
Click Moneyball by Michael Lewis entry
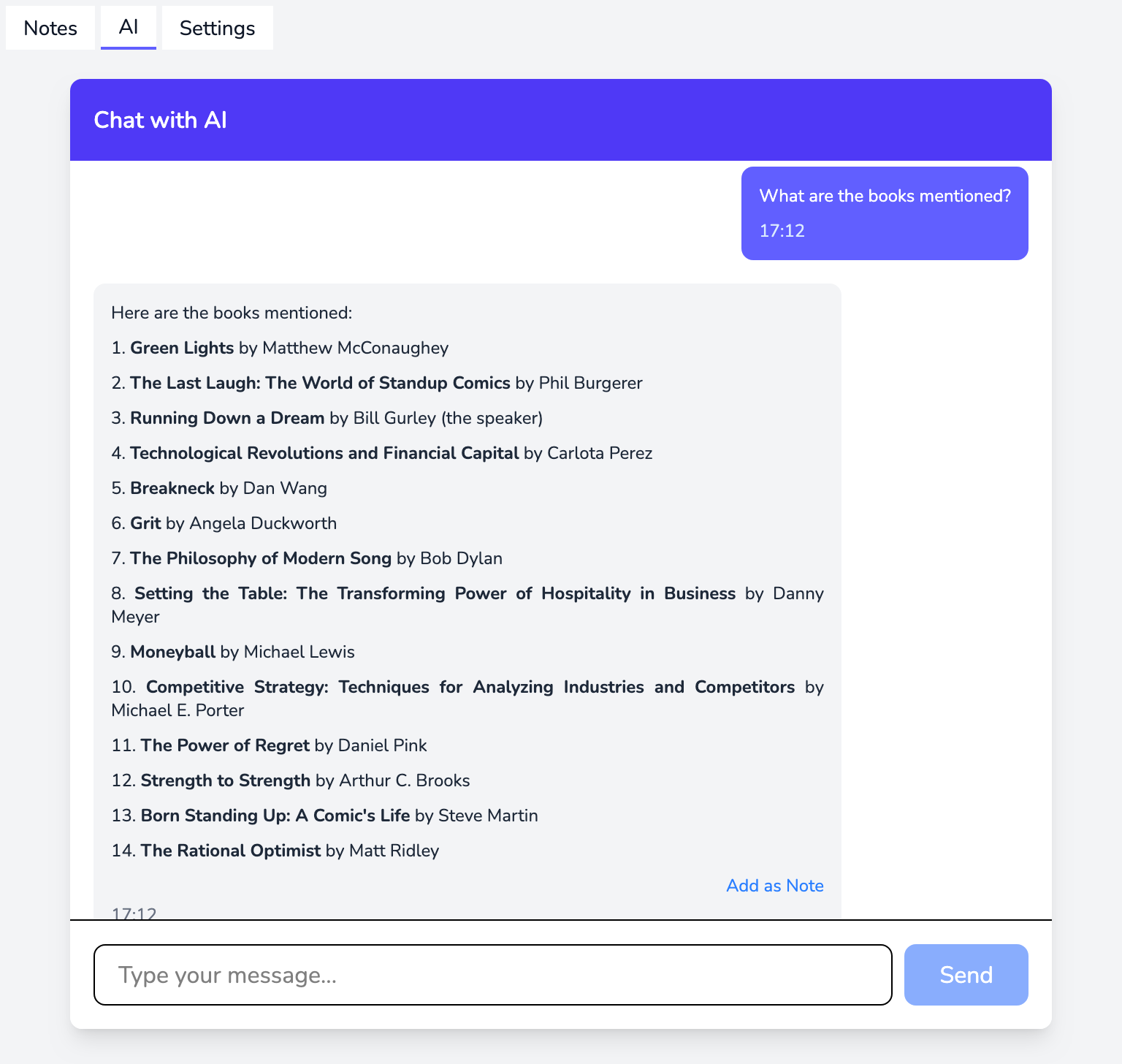tap(232, 652)
